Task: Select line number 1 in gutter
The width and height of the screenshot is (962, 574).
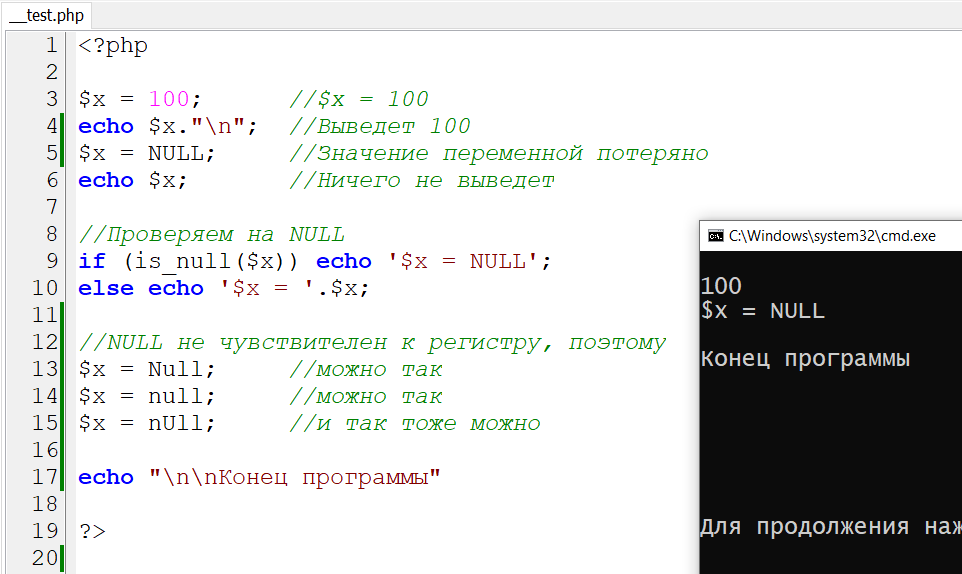Action: point(52,45)
